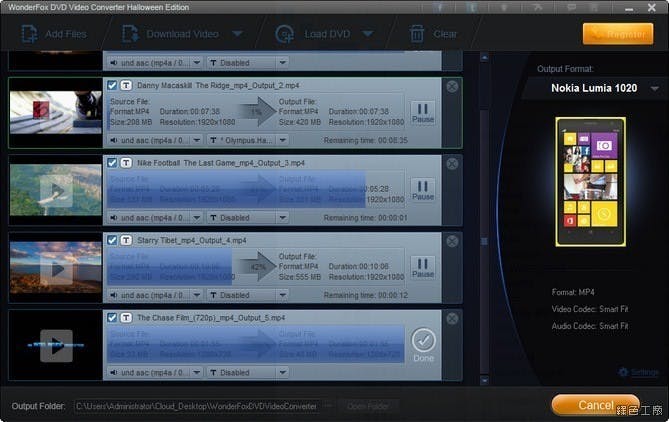Click the file list scrollbar thumb
669x422 pixels.
click(484, 242)
